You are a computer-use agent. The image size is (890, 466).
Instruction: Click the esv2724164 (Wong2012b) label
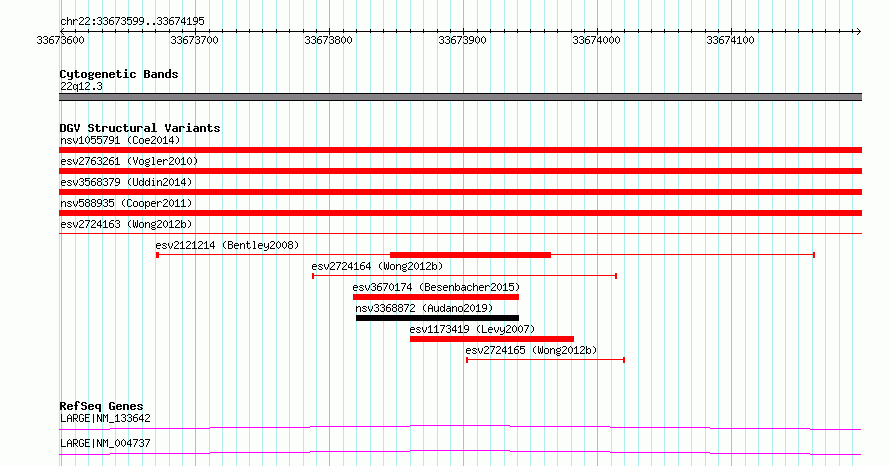coord(377,266)
